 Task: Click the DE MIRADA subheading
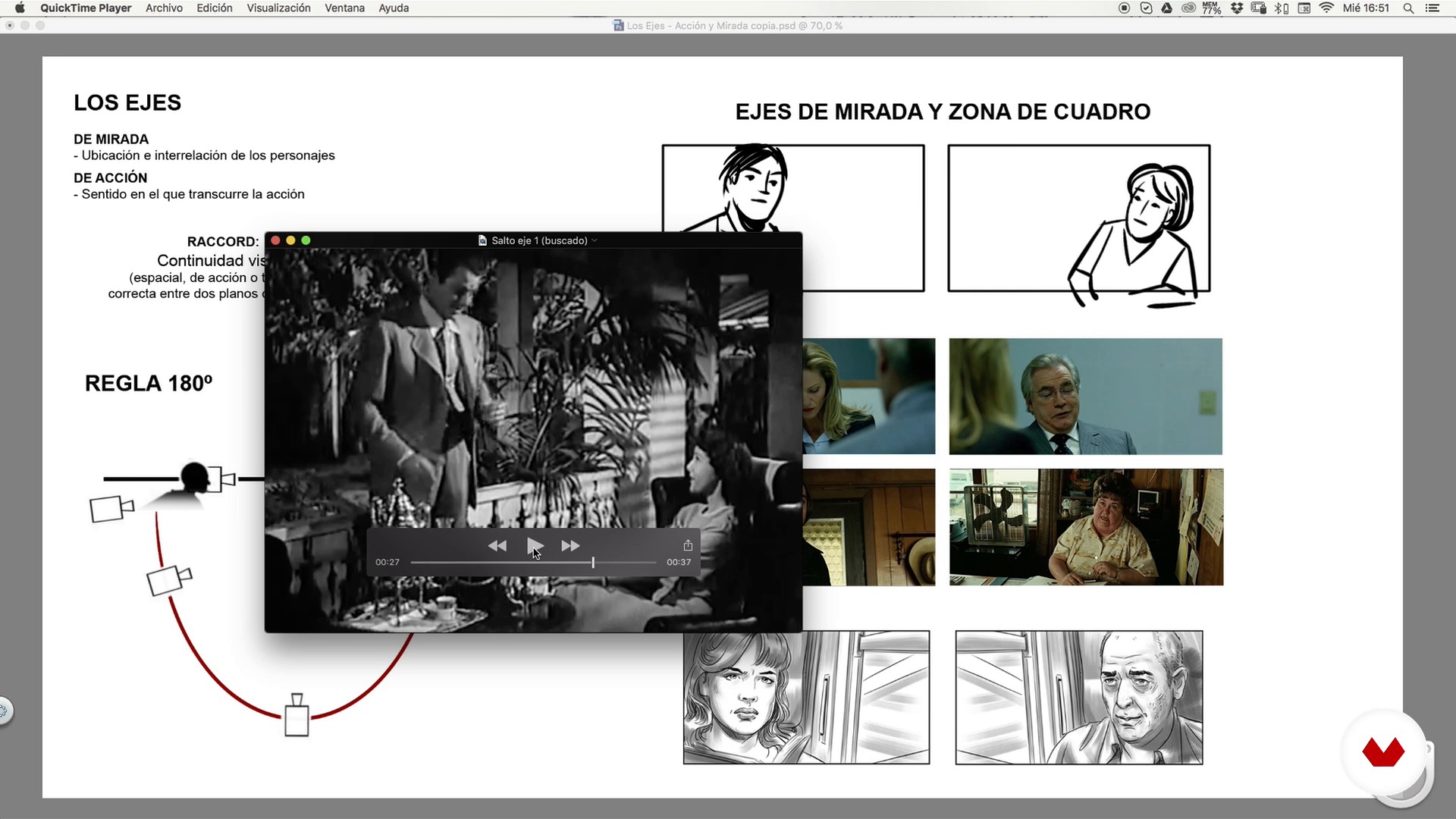click(x=111, y=139)
